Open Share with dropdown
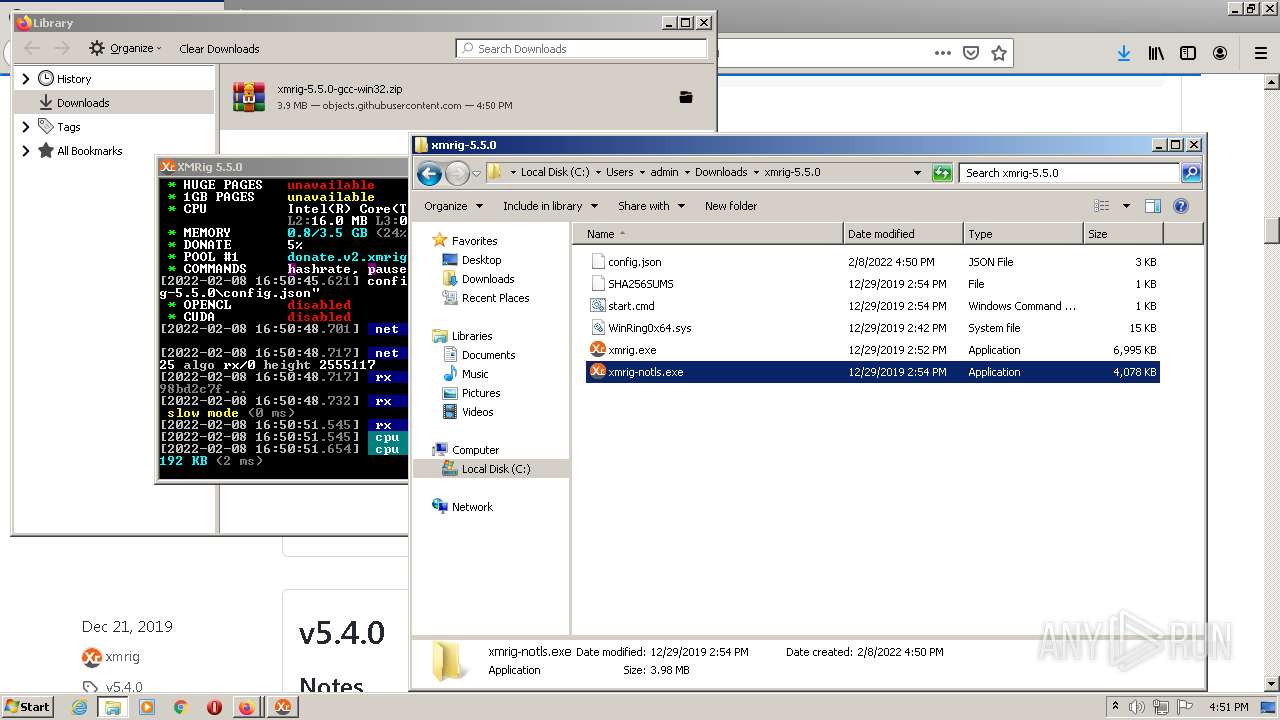 651,206
